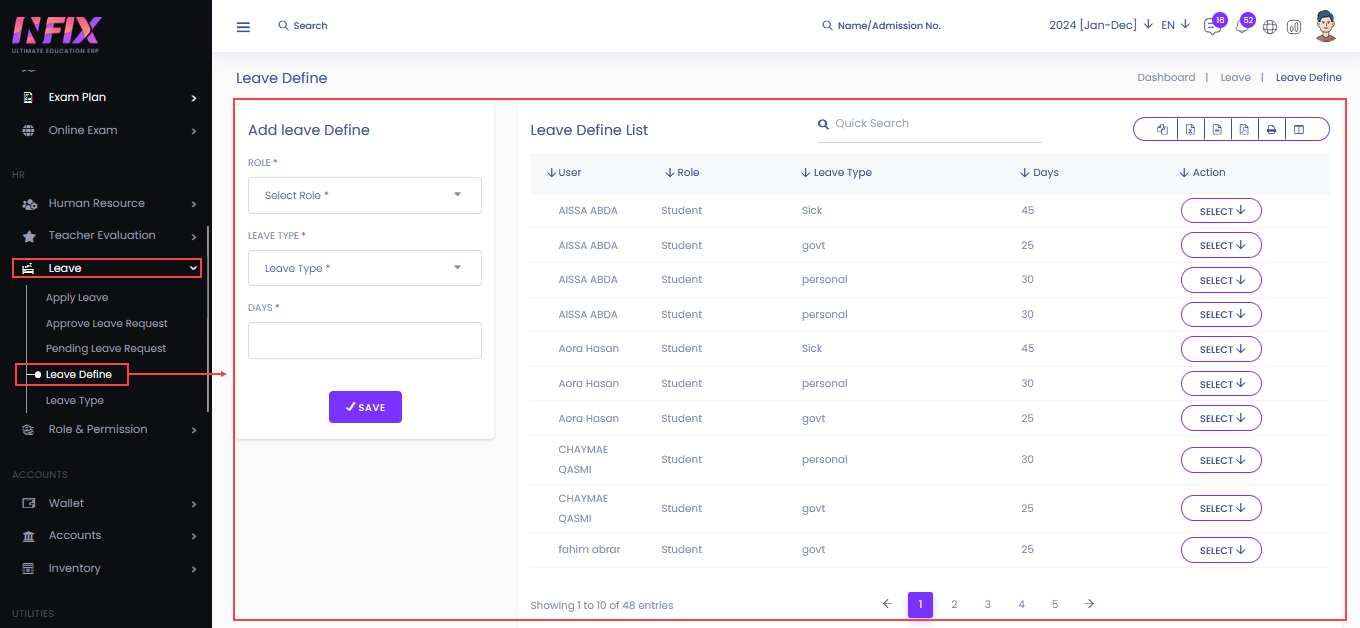Toggle the hamburger sidebar menu icon
Viewport: 1360px width, 628px height.
coord(243,27)
